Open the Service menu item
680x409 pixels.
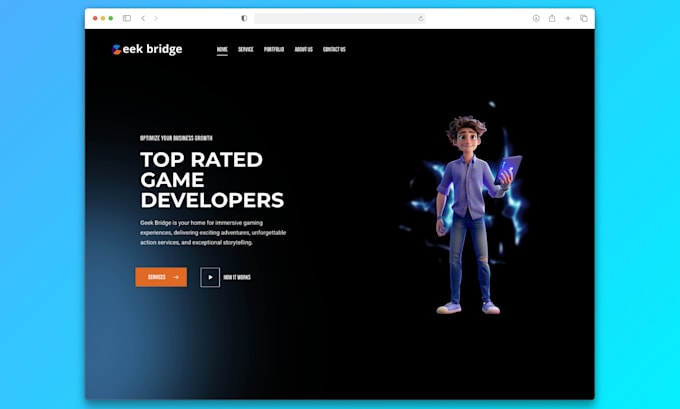245,49
